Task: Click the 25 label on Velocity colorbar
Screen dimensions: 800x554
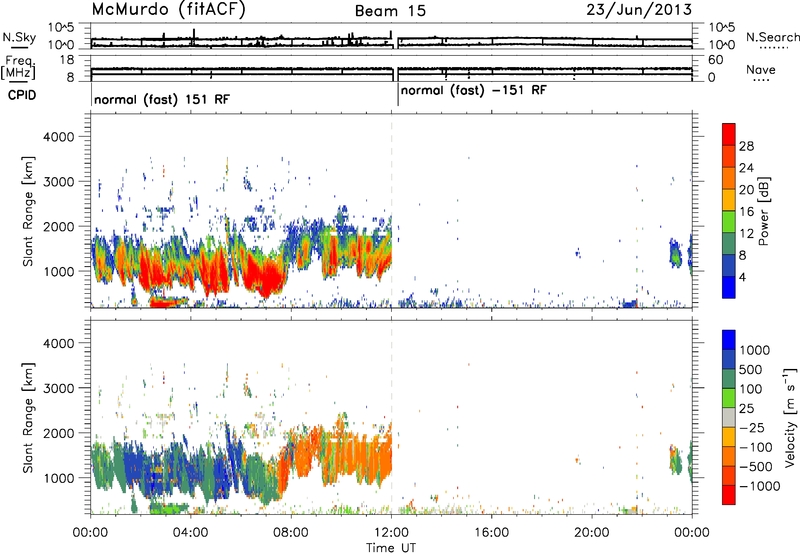Action: 746,408
